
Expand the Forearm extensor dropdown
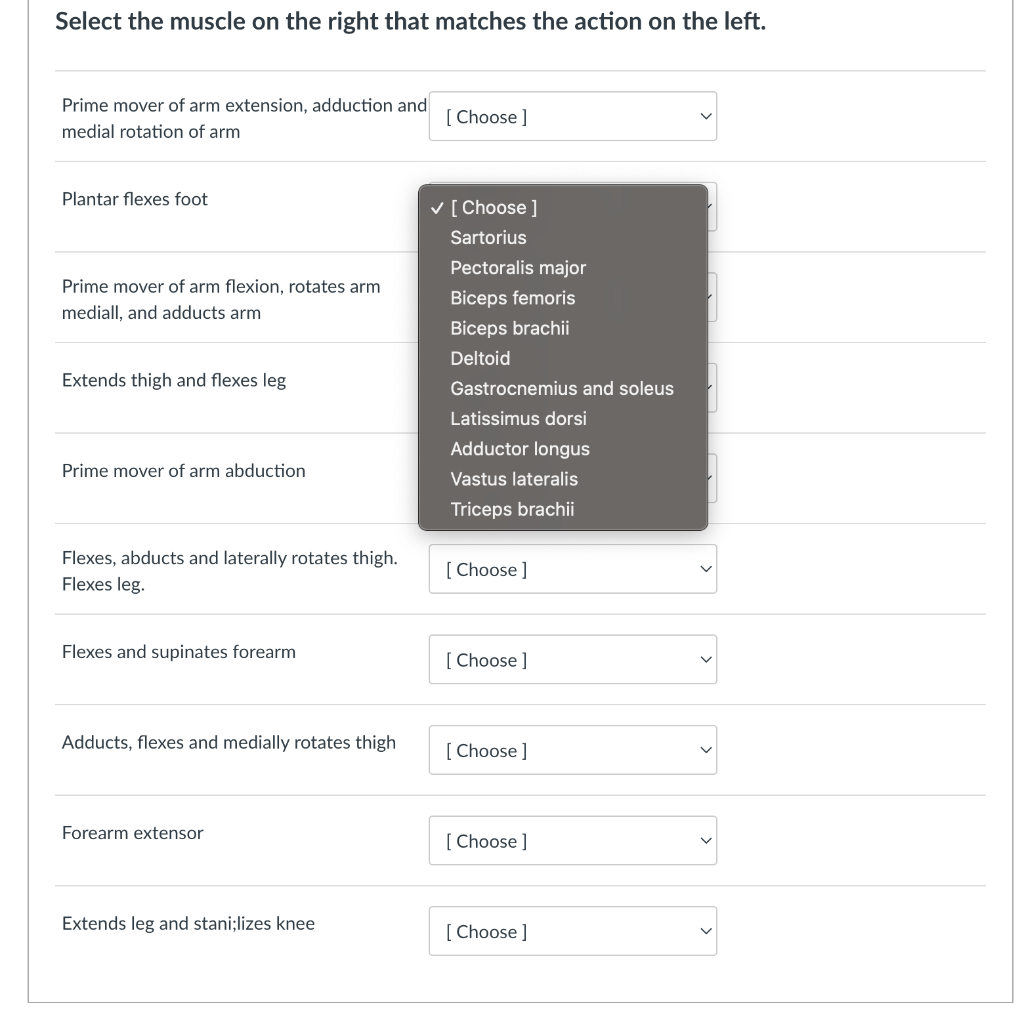coord(572,841)
